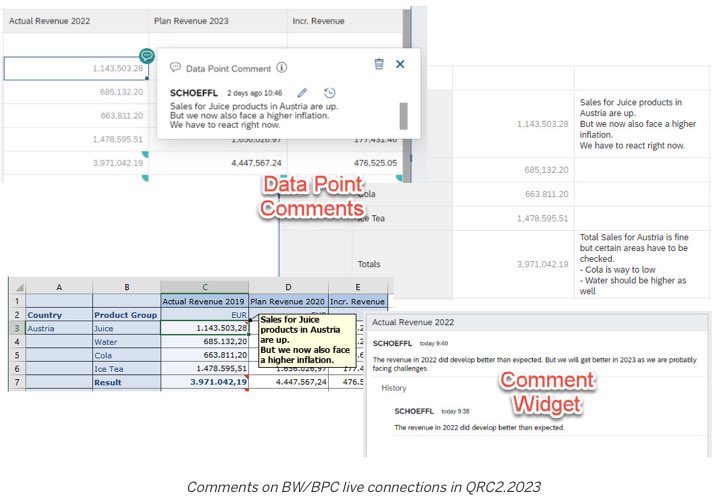Screen dimensions: 717x502
Task: Select Excel column C header
Action: [x=205, y=287]
